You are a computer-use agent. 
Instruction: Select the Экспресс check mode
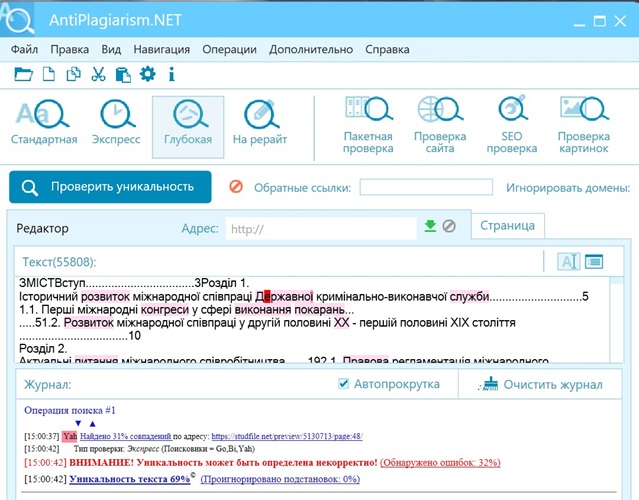[x=116, y=122]
